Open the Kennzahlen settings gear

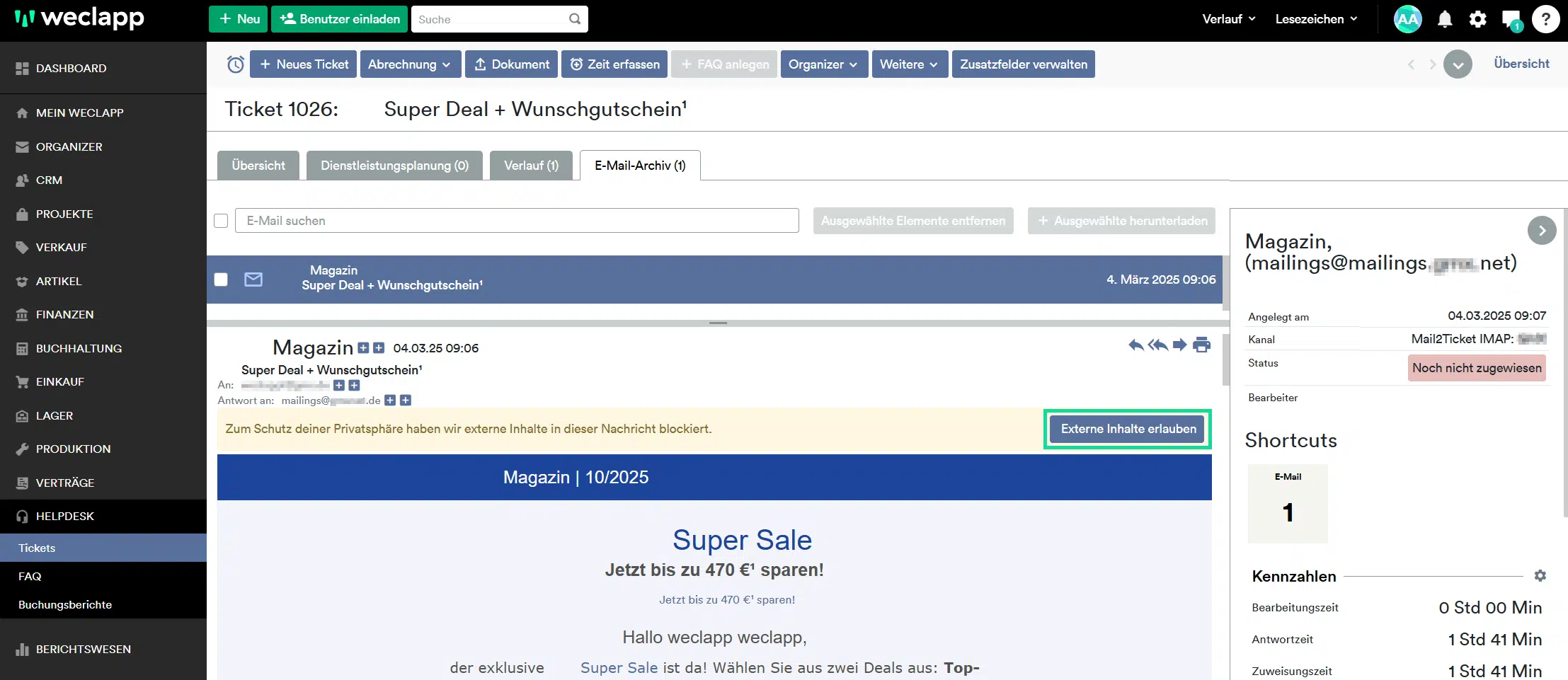click(1540, 576)
